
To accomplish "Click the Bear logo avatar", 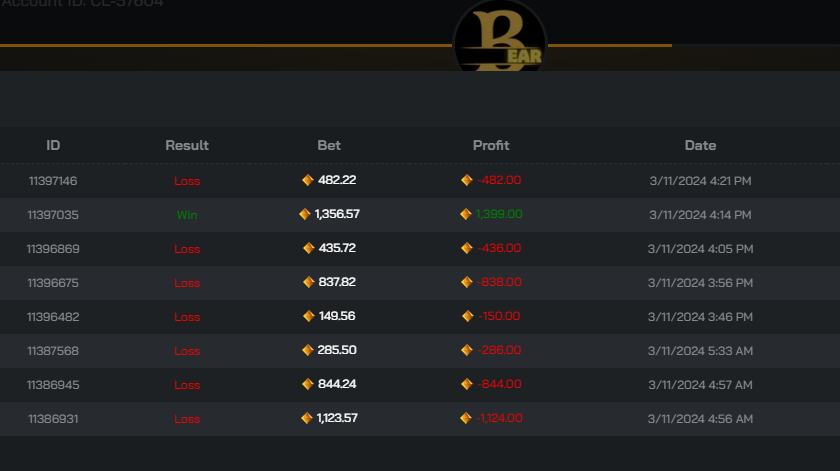I will point(500,36).
